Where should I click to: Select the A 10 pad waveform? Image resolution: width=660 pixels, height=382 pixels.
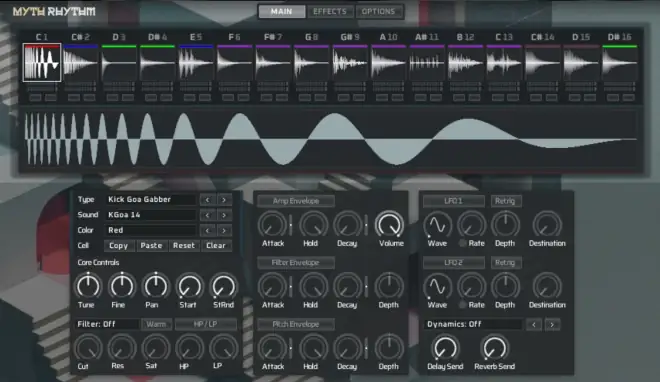coord(389,63)
